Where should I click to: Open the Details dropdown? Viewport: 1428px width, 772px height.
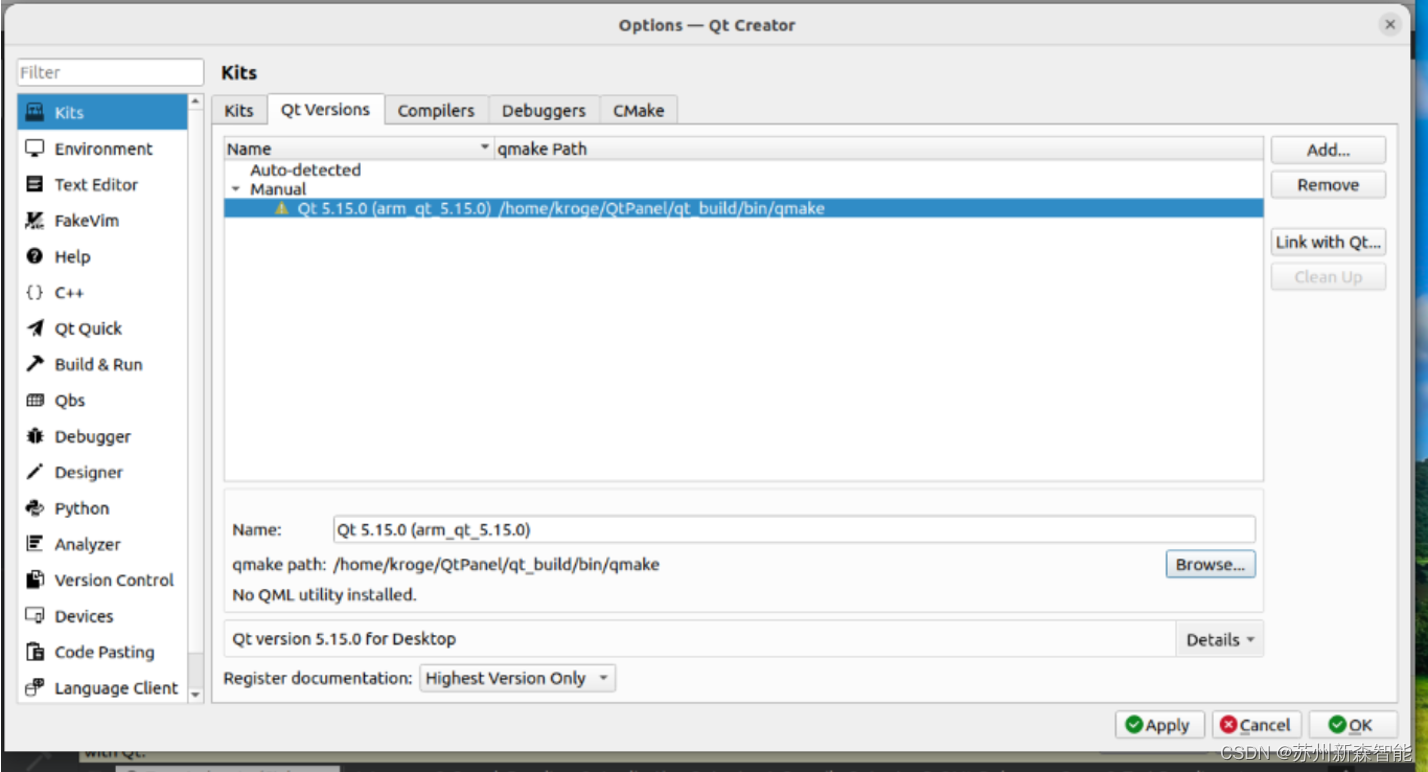[1218, 639]
